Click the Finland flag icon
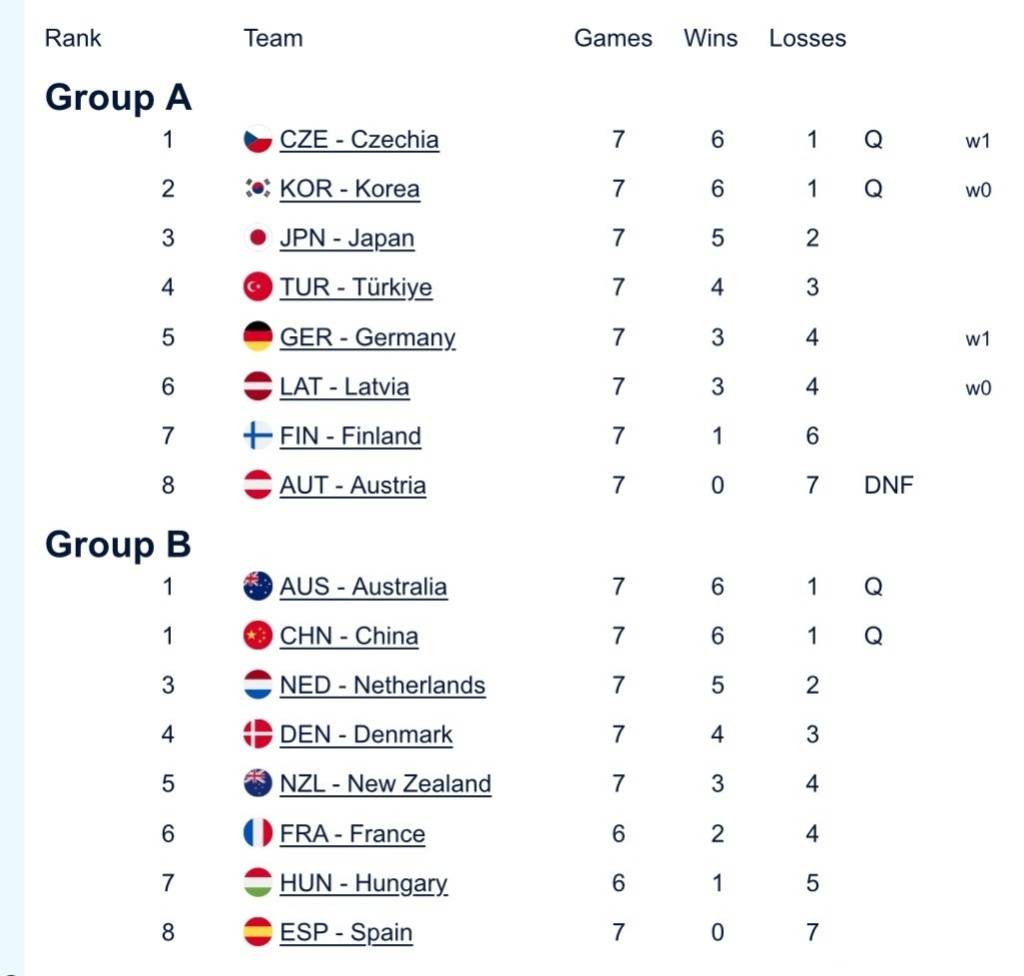Screen dimensions: 1024x976 tap(258, 436)
